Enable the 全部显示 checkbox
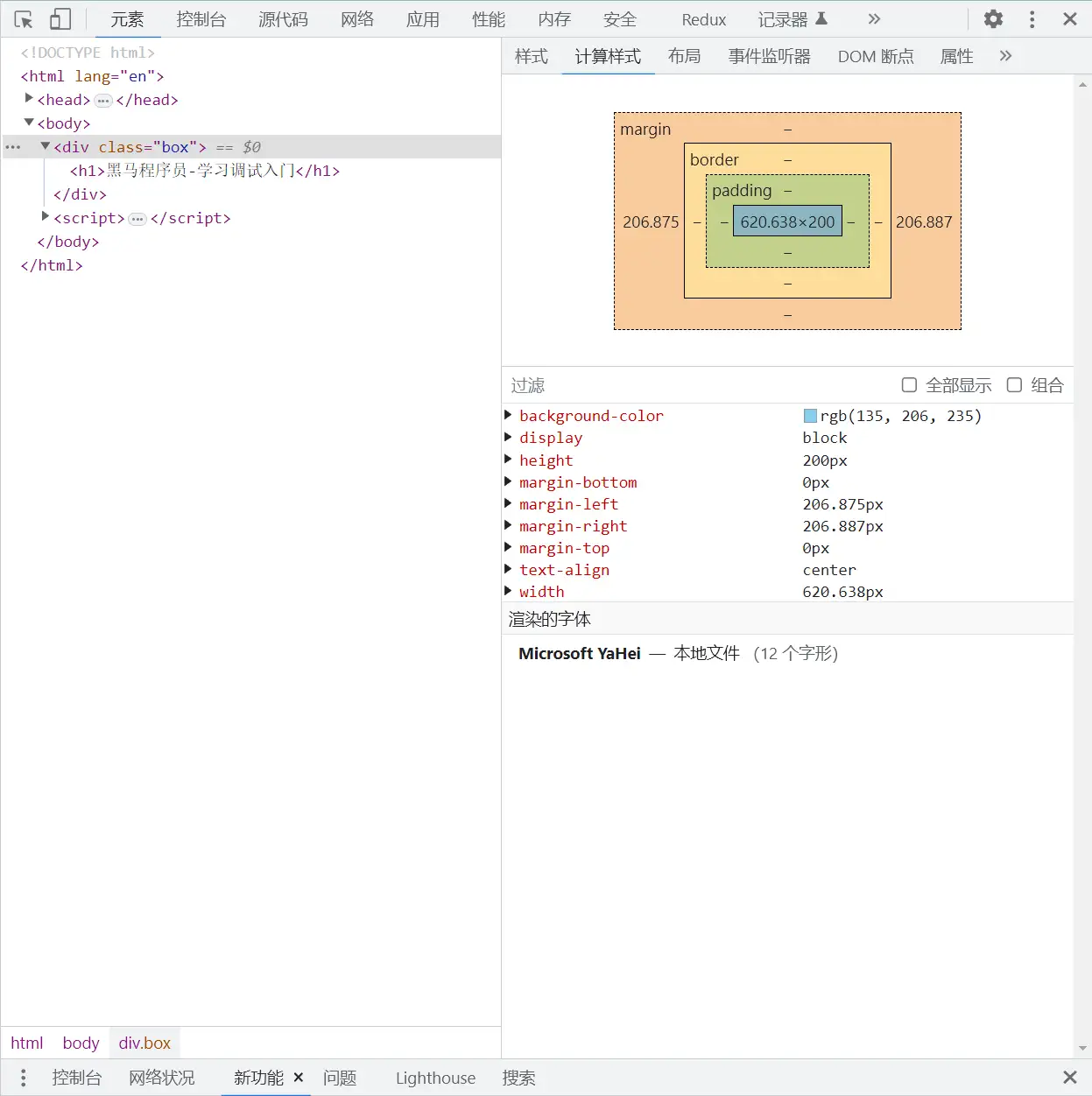Viewport: 1092px width, 1096px height. click(x=909, y=385)
